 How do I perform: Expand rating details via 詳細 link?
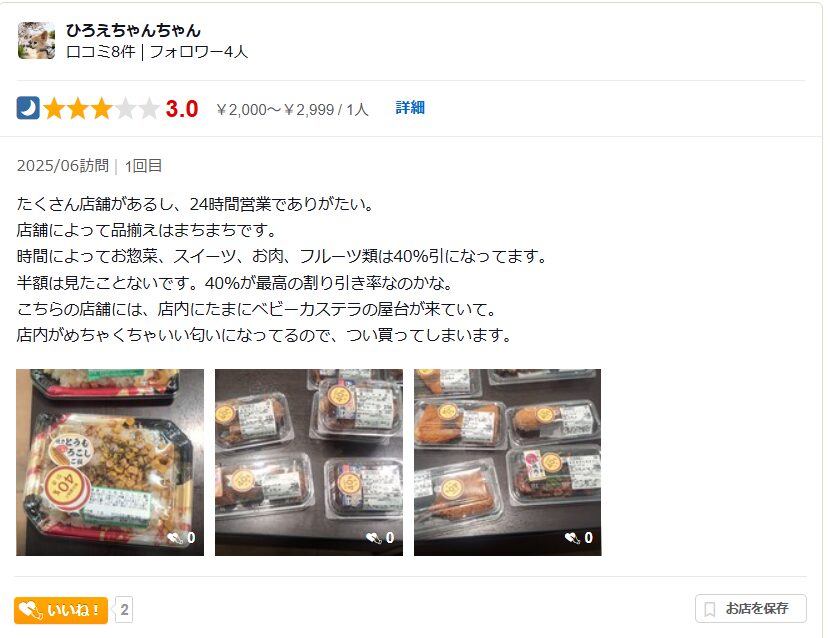[410, 107]
